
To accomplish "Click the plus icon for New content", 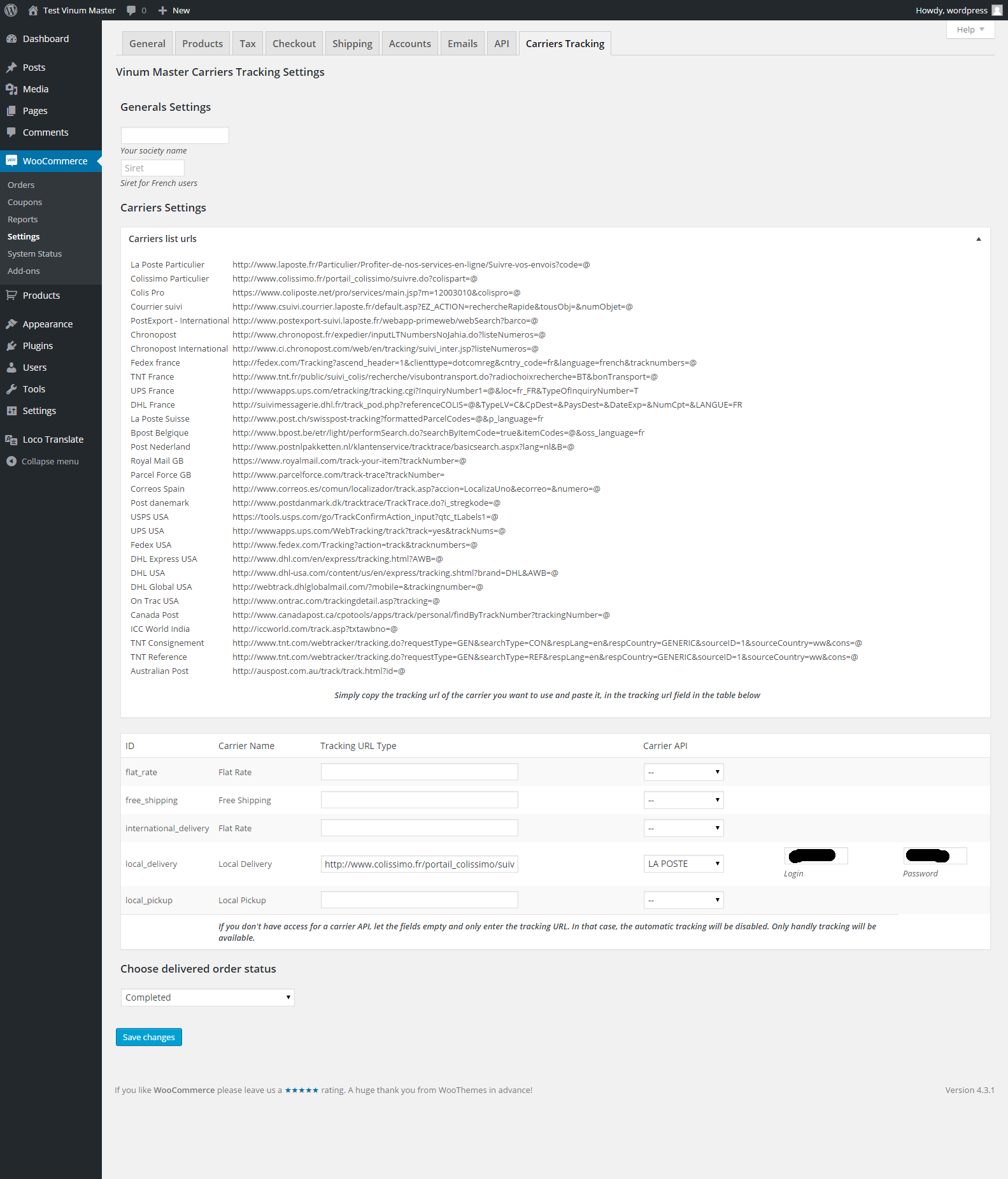I will pyautogui.click(x=162, y=10).
